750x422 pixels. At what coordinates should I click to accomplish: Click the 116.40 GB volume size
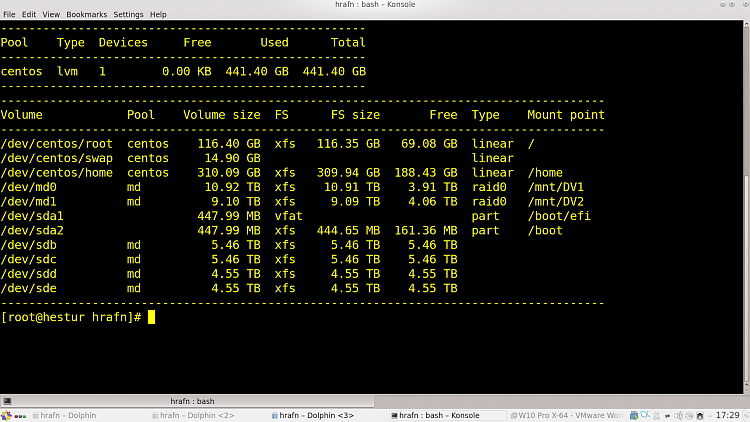click(229, 144)
